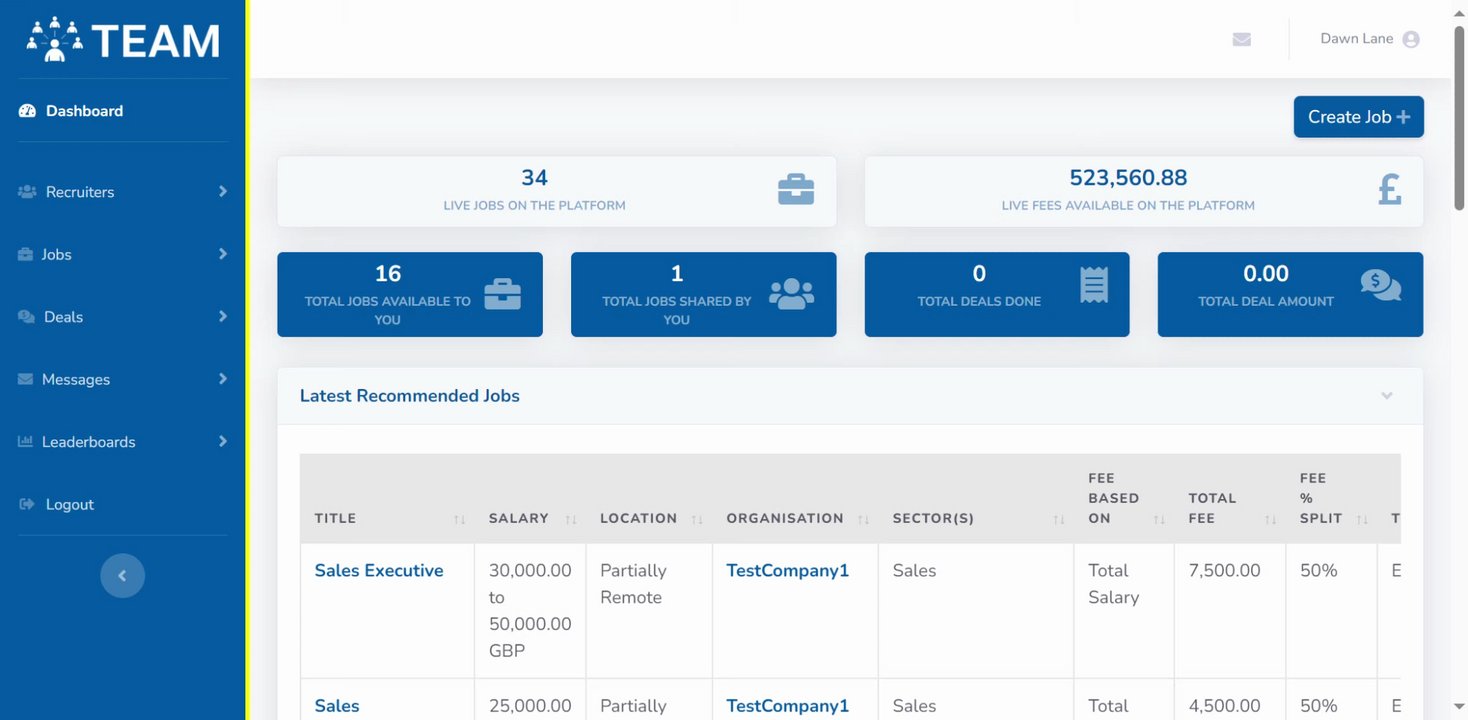Click the user avatar icon beside Dawn Lane
Screen dimensions: 1468x720
point(1411,40)
